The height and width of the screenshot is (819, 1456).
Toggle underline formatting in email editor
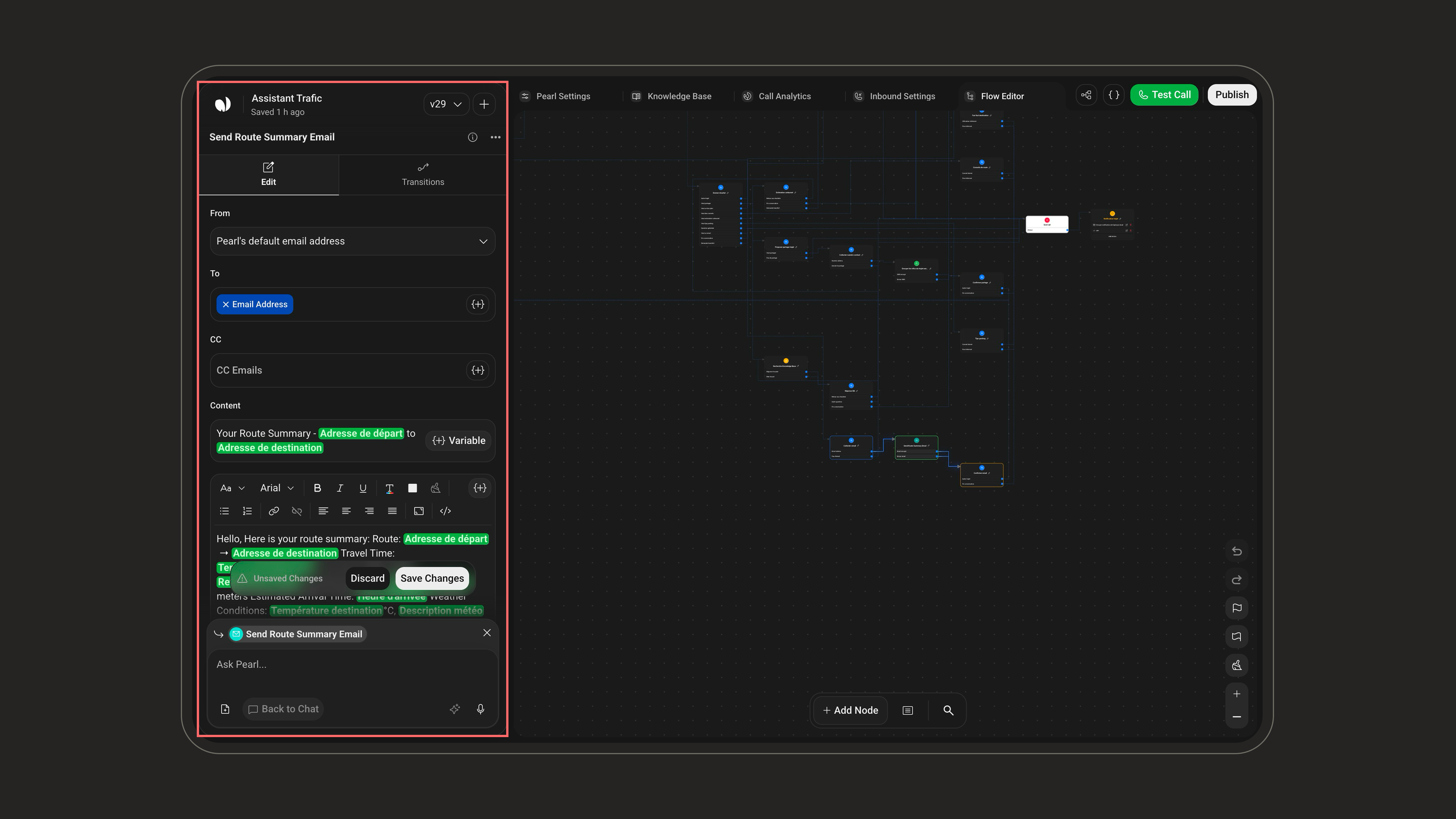[x=363, y=488]
